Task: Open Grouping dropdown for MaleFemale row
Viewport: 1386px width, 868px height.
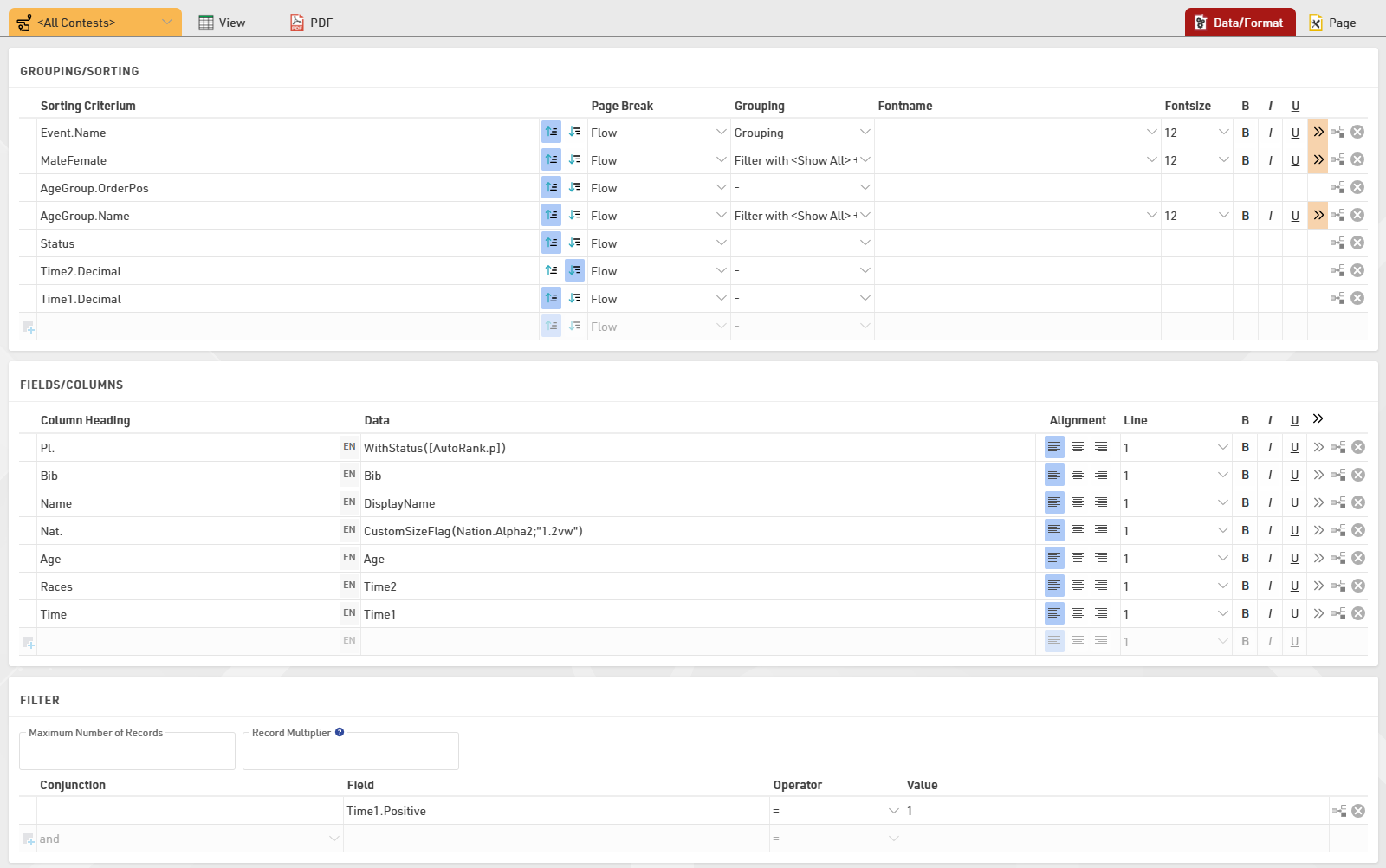Action: tap(865, 160)
